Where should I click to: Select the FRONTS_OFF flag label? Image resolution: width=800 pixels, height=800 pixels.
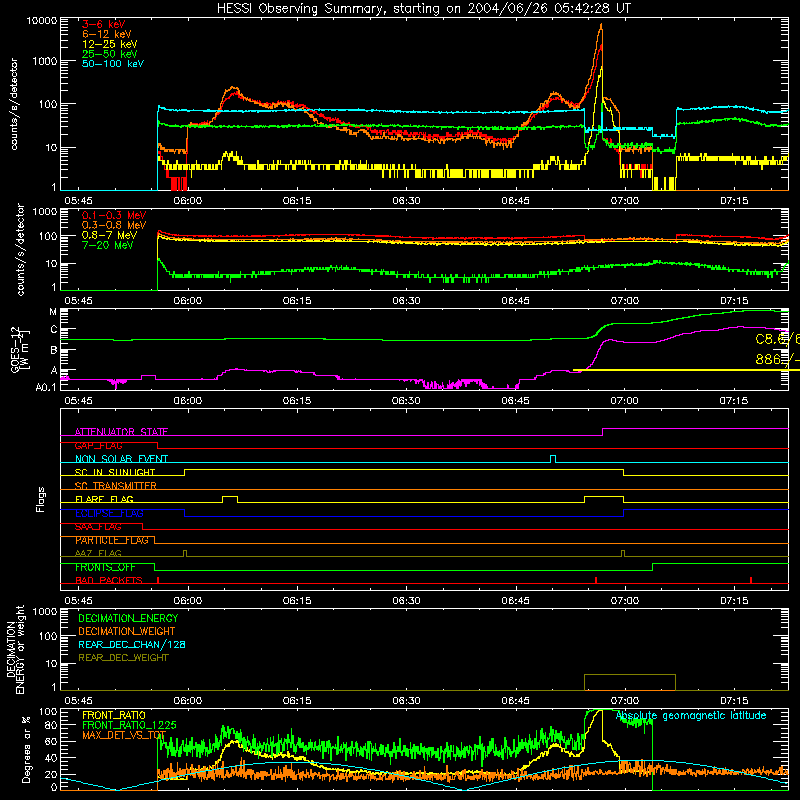[105, 567]
